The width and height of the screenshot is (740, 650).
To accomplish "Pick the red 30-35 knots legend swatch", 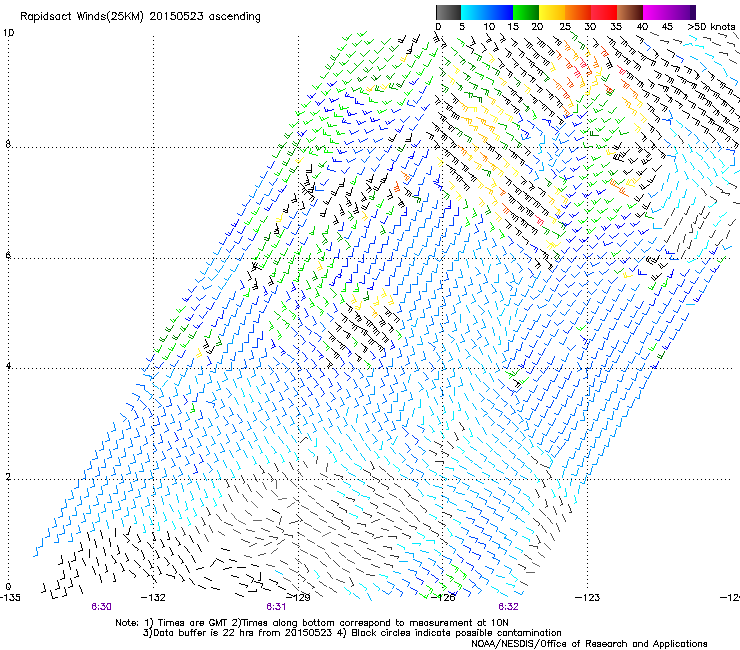I will click(604, 12).
